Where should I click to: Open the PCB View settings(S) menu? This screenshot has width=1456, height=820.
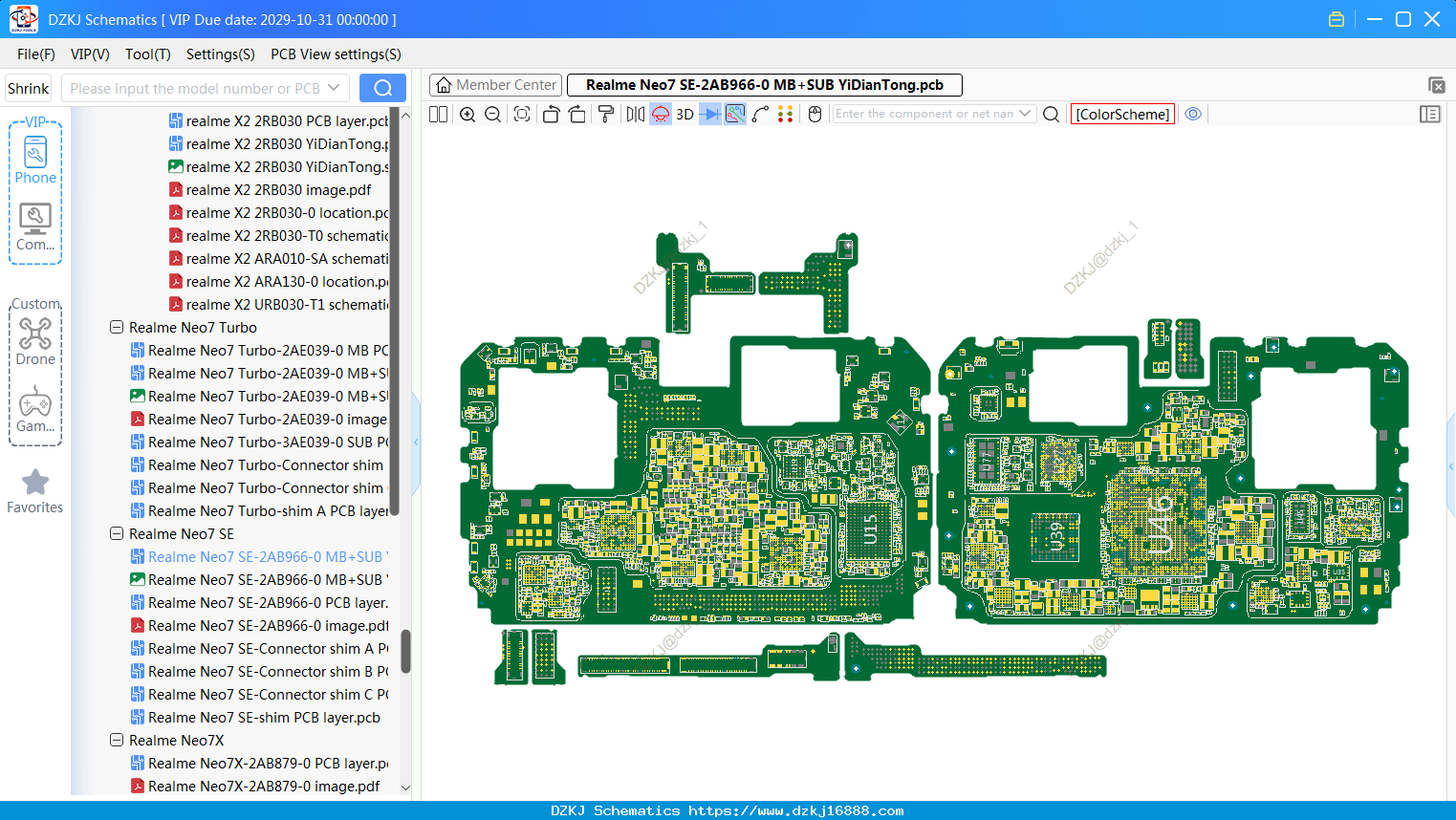point(336,54)
